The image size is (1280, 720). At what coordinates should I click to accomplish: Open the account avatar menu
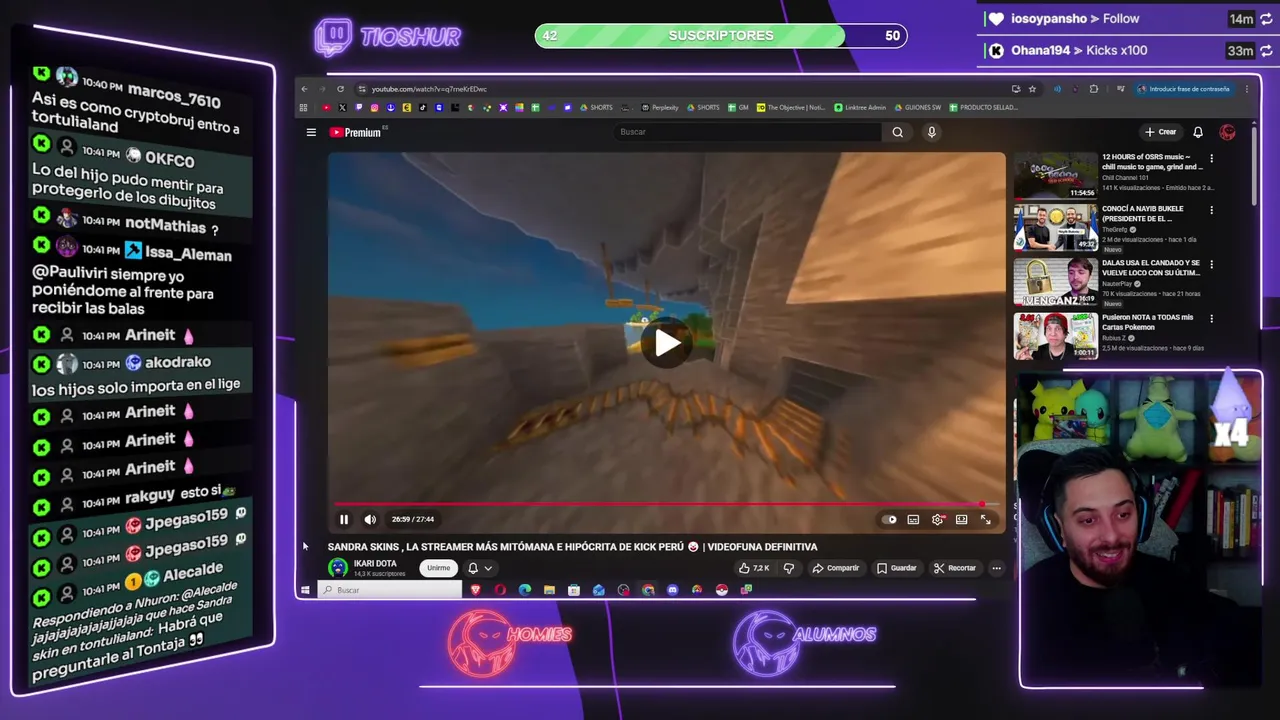(1228, 132)
